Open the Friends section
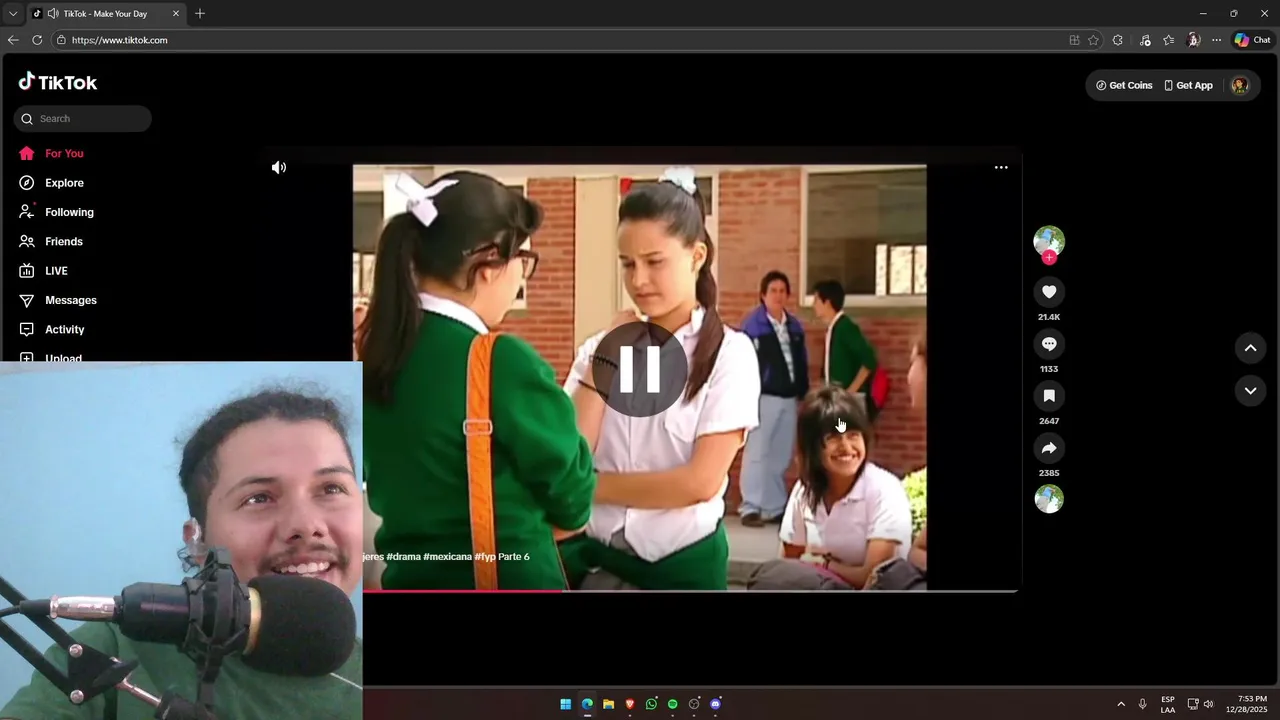1280x720 pixels. click(x=51, y=242)
